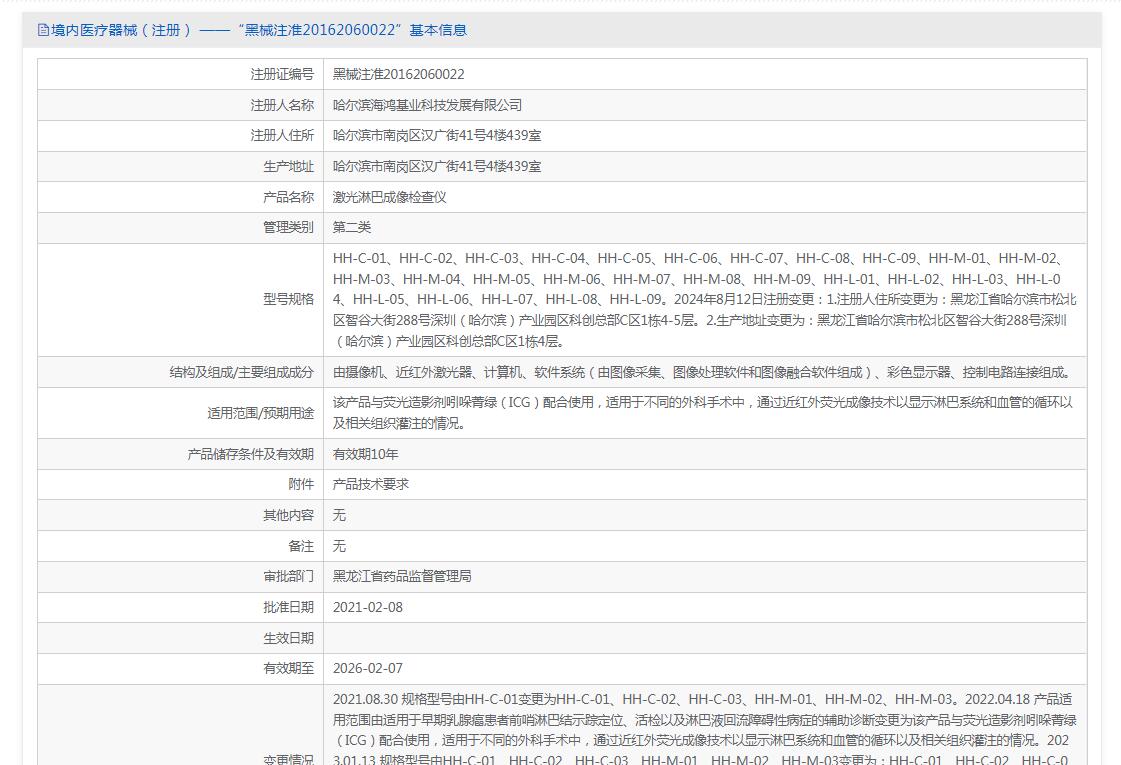
Task: Click the 结构及组成/主要组成成分 row label
Action: (241, 372)
